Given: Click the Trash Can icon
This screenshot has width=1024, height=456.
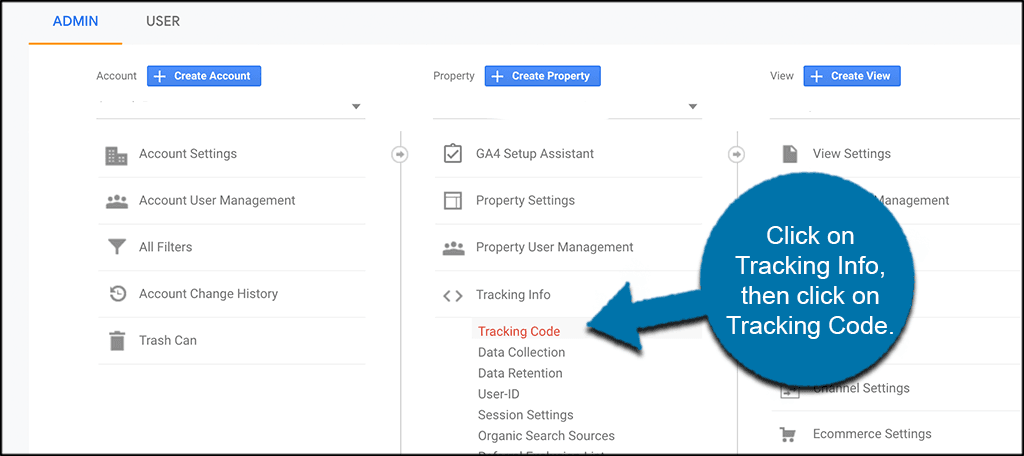Looking at the screenshot, I should click(117, 341).
